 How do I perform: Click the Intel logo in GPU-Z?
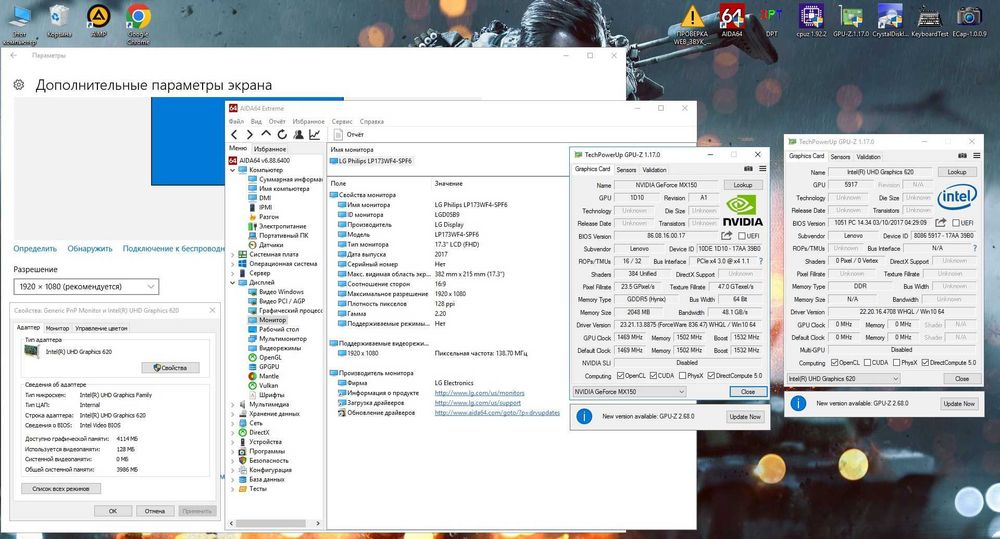coord(957,196)
